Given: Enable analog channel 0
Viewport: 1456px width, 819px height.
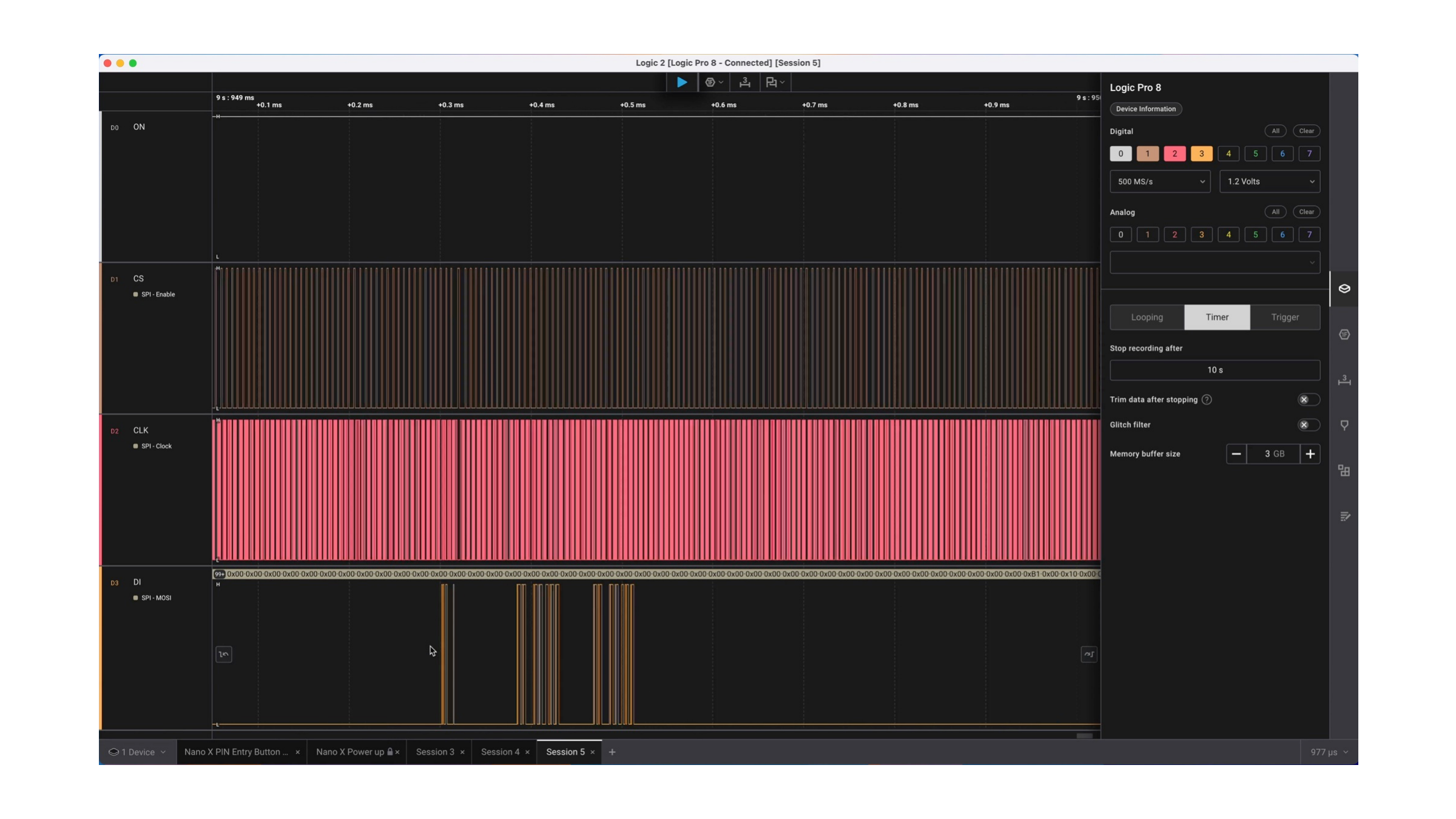Looking at the screenshot, I should tap(1121, 235).
